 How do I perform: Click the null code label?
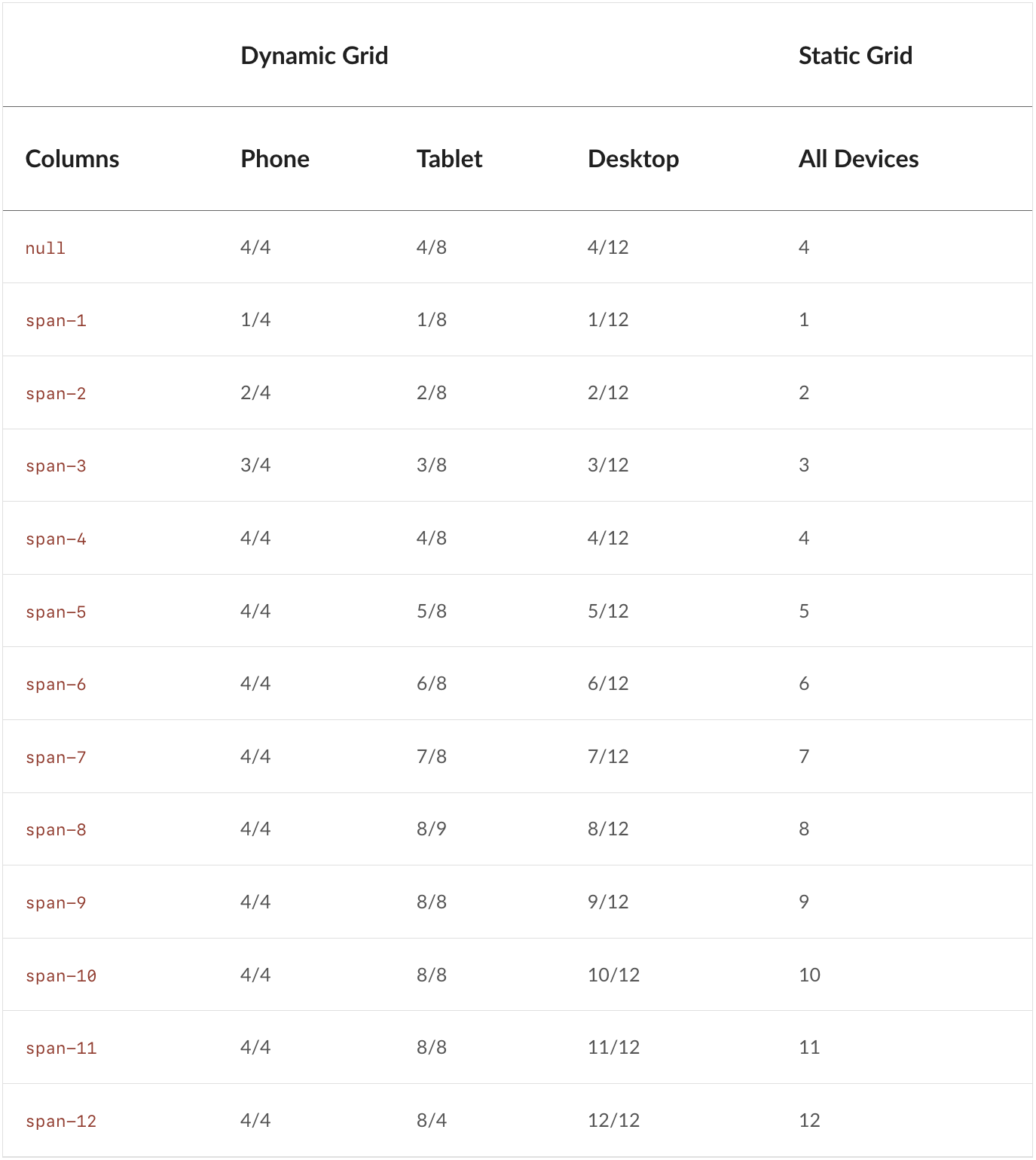coord(45,249)
